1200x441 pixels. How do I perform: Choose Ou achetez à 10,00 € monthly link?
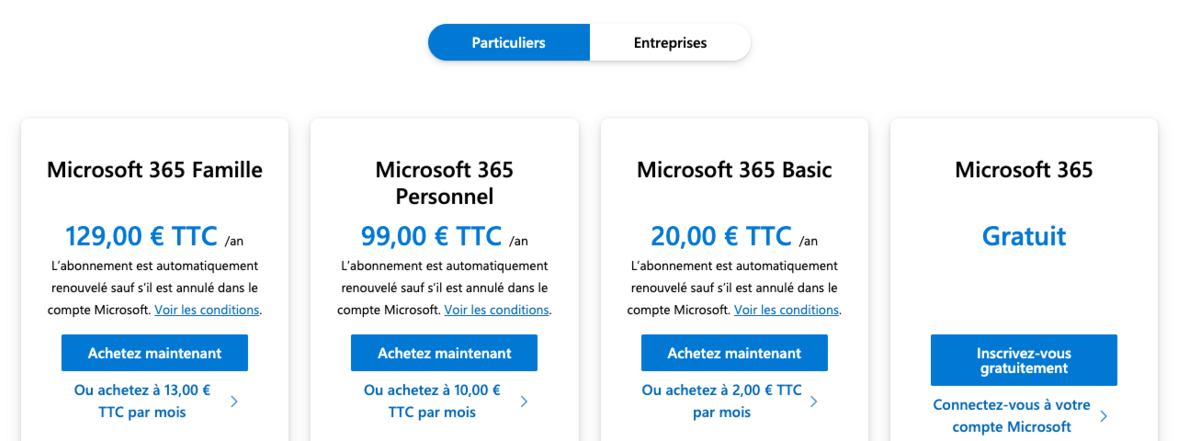click(432, 401)
